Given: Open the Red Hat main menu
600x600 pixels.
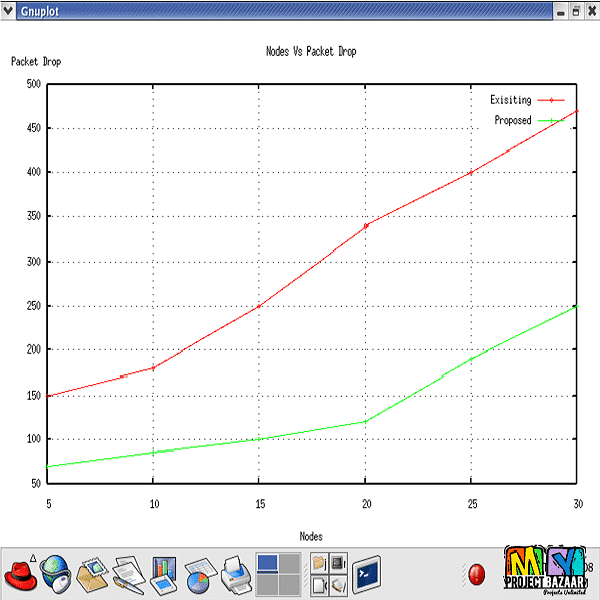Looking at the screenshot, I should [22, 576].
